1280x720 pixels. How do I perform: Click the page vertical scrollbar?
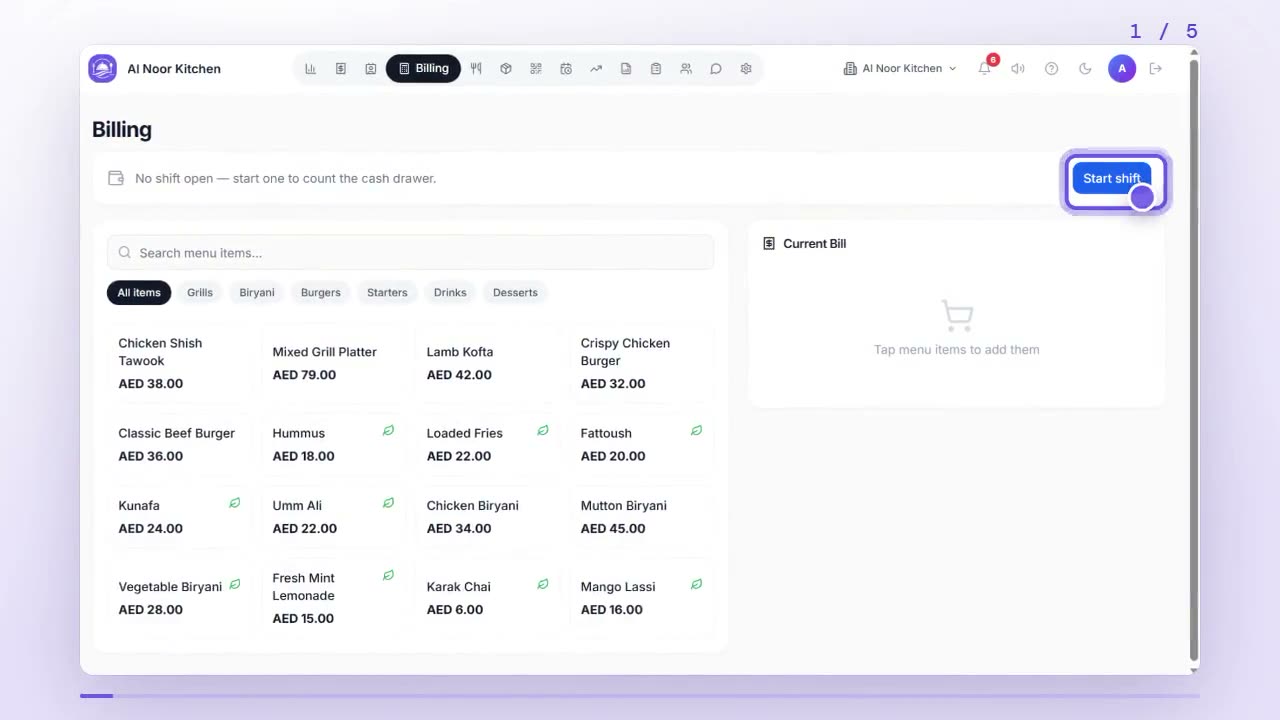1194,360
